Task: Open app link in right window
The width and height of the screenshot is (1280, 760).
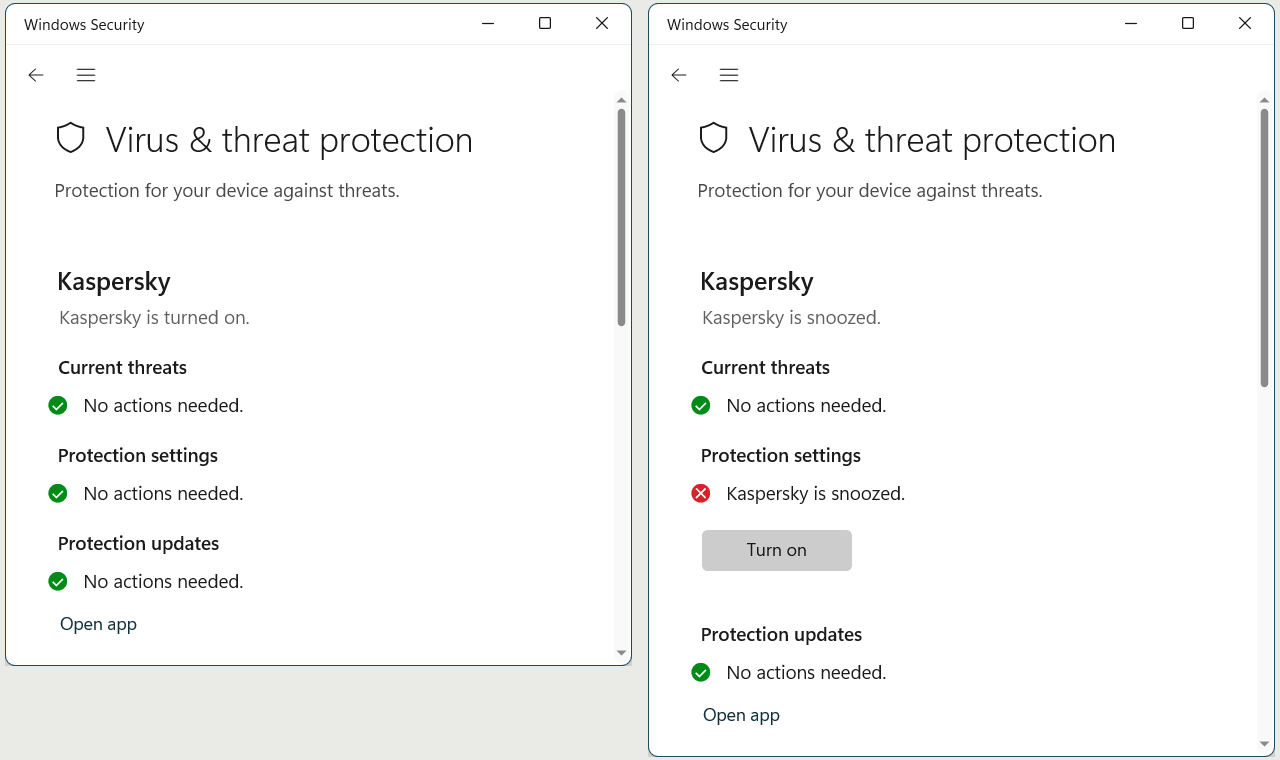Action: 741,715
